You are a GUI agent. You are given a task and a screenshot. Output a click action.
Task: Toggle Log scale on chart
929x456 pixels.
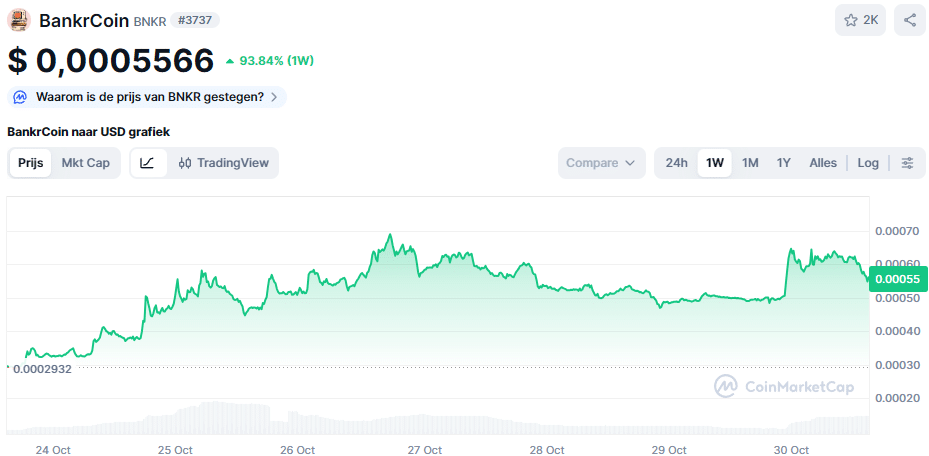pos(868,163)
